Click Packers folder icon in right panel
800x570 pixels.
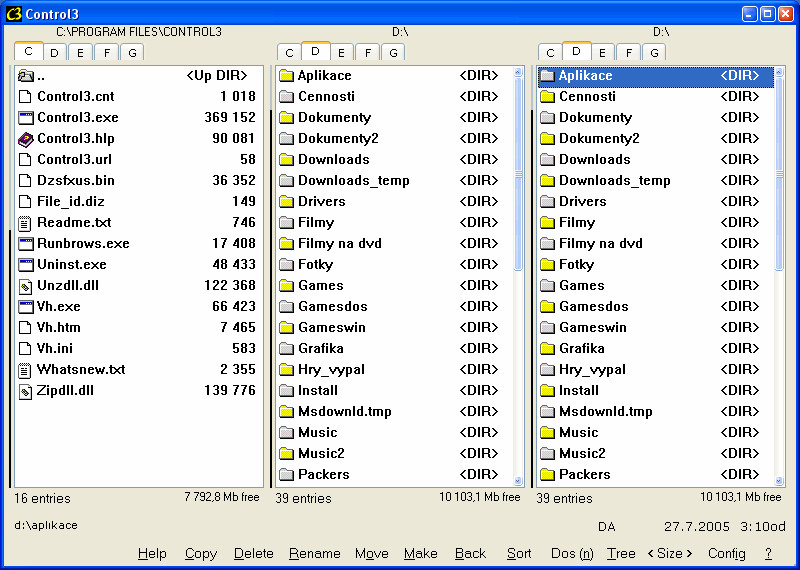[x=547, y=475]
